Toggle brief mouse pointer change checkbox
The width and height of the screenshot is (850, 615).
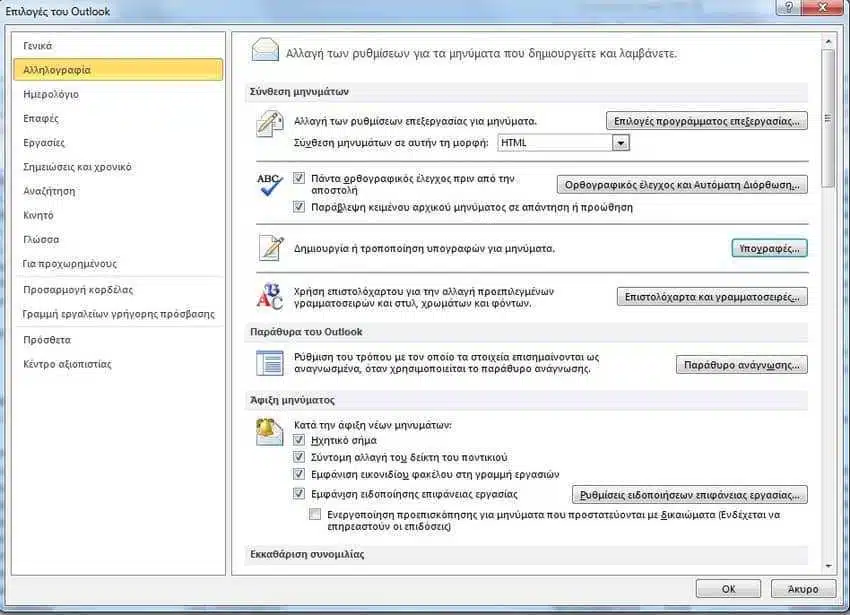tap(299, 457)
